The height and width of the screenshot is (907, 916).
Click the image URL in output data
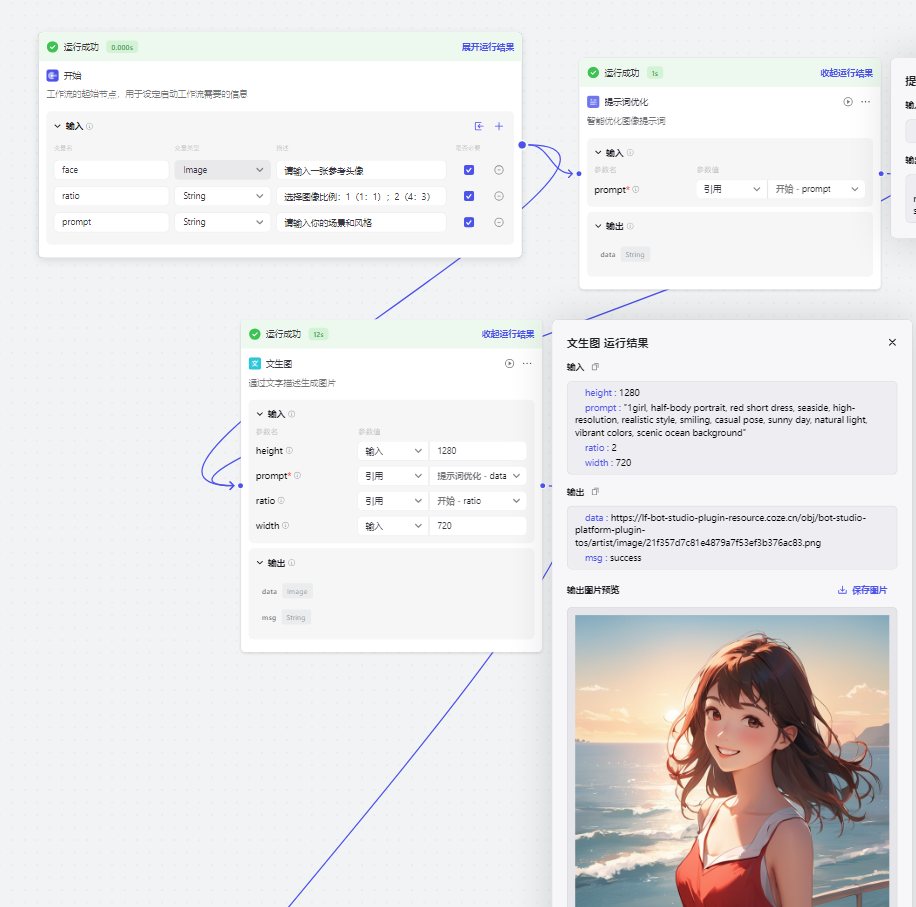click(720, 530)
